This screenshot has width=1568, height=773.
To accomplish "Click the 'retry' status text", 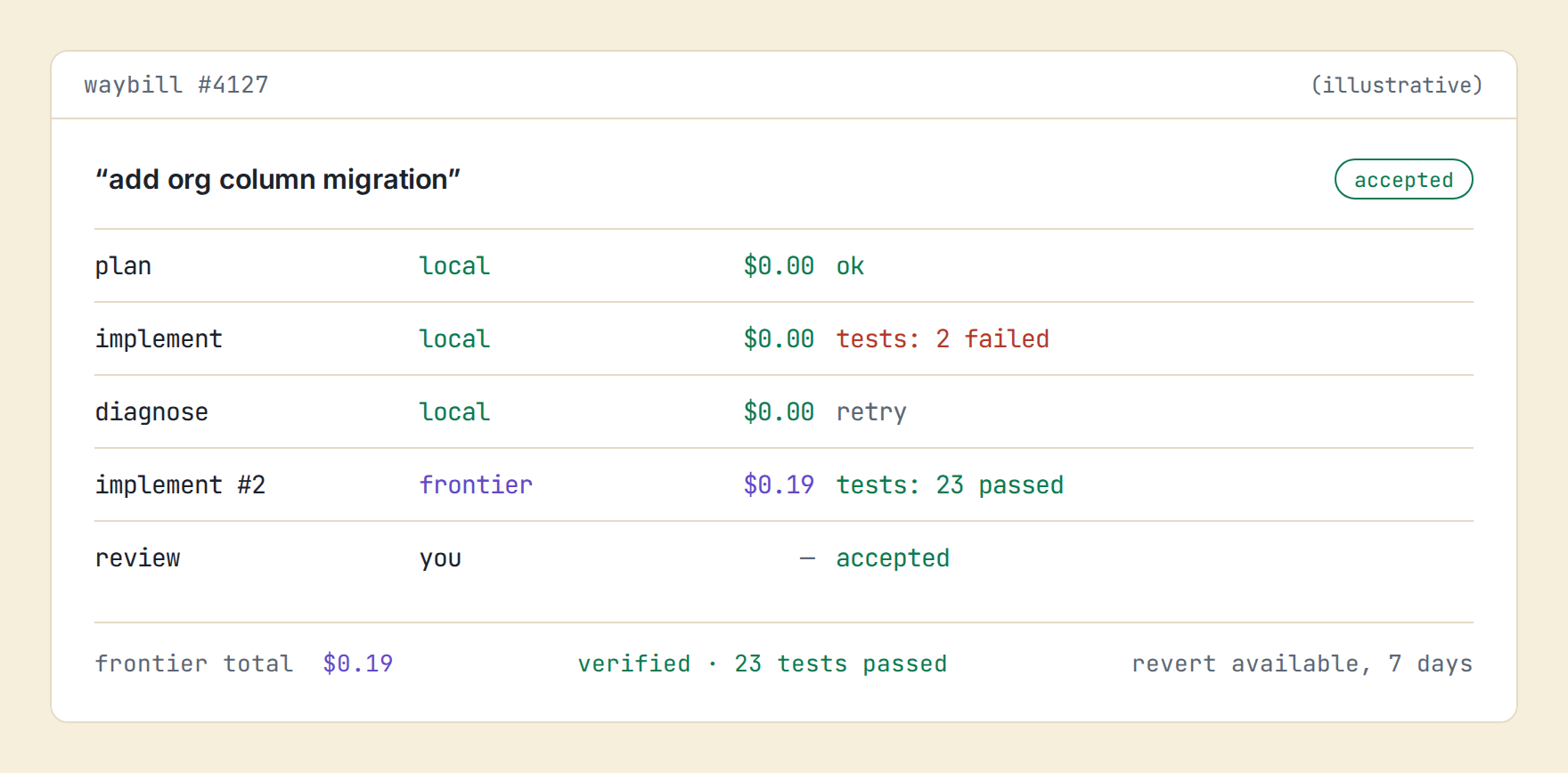I will pyautogui.click(x=871, y=412).
